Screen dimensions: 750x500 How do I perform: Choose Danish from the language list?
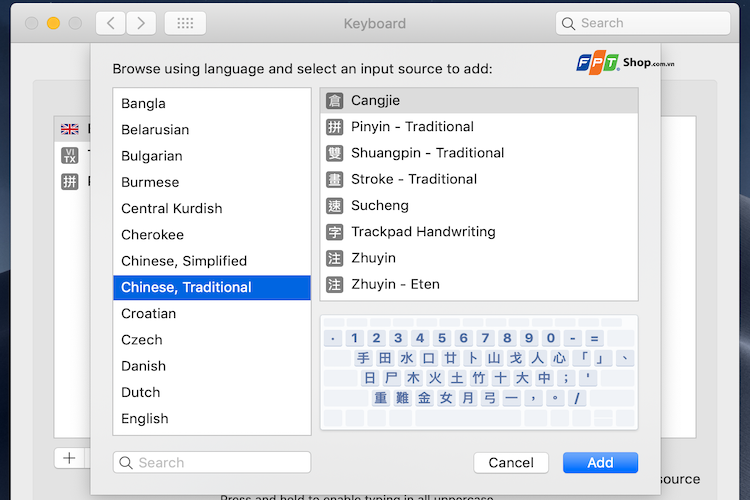coord(144,366)
